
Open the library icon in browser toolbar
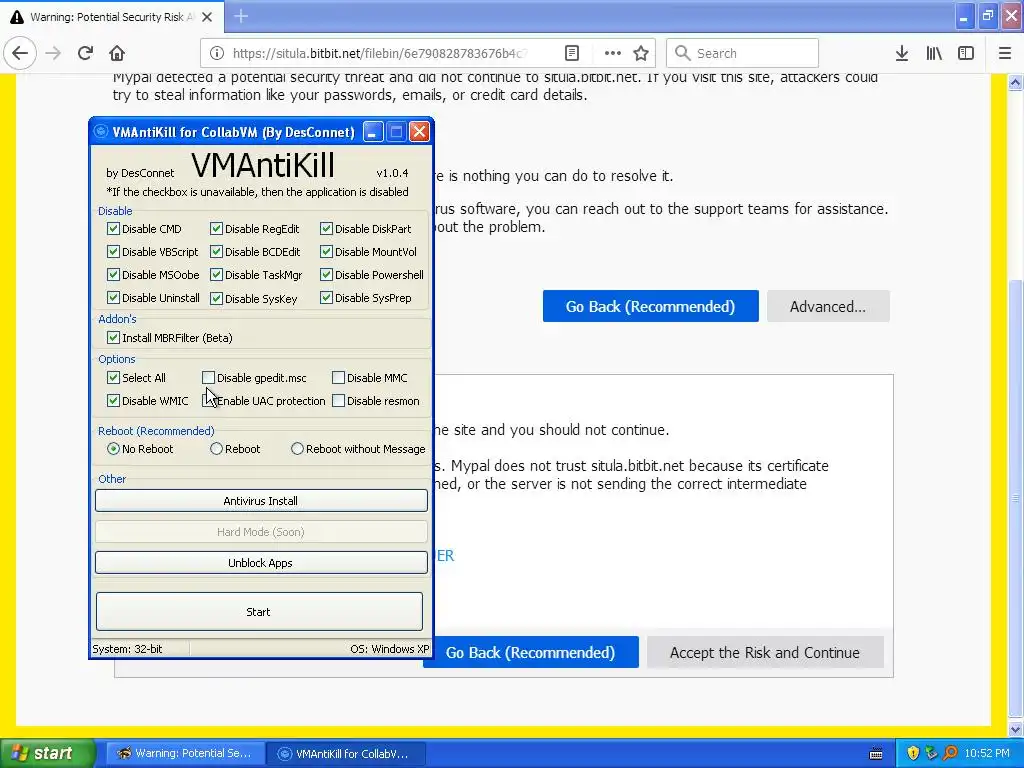click(x=934, y=54)
